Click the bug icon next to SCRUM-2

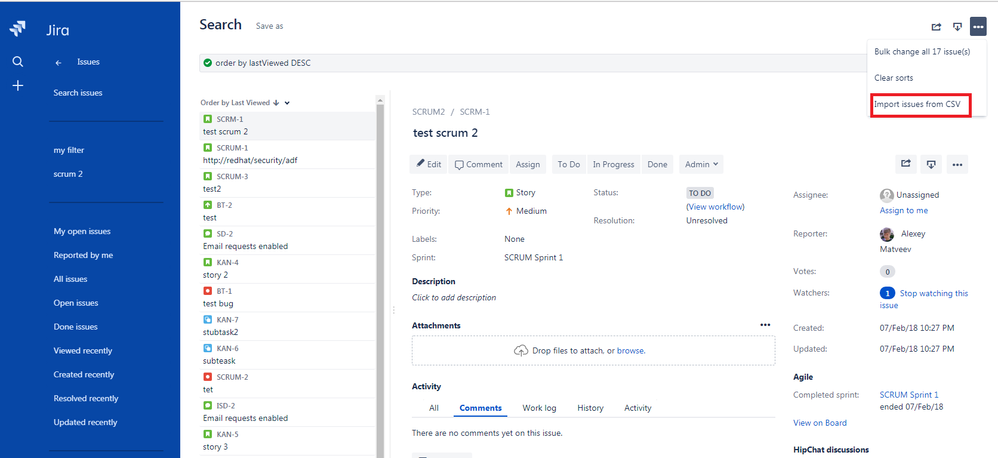pos(207,377)
